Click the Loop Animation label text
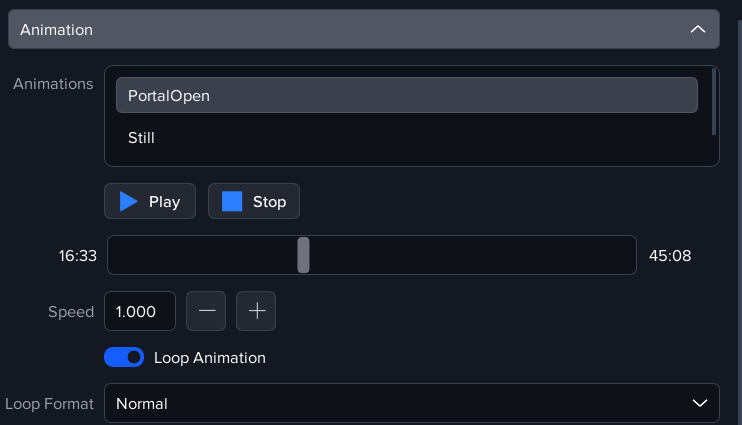 210,357
